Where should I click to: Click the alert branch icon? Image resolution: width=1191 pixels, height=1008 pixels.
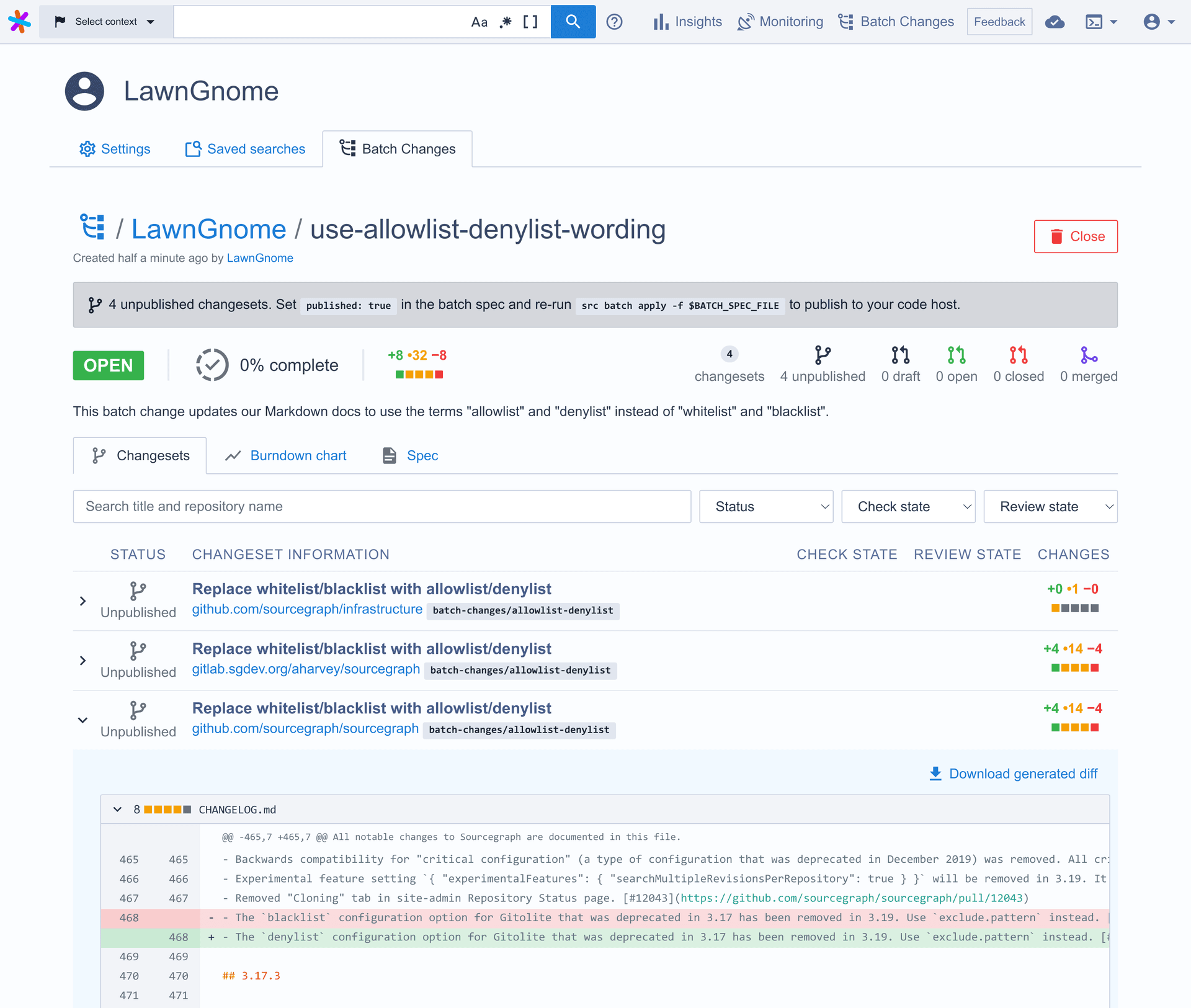[x=94, y=305]
